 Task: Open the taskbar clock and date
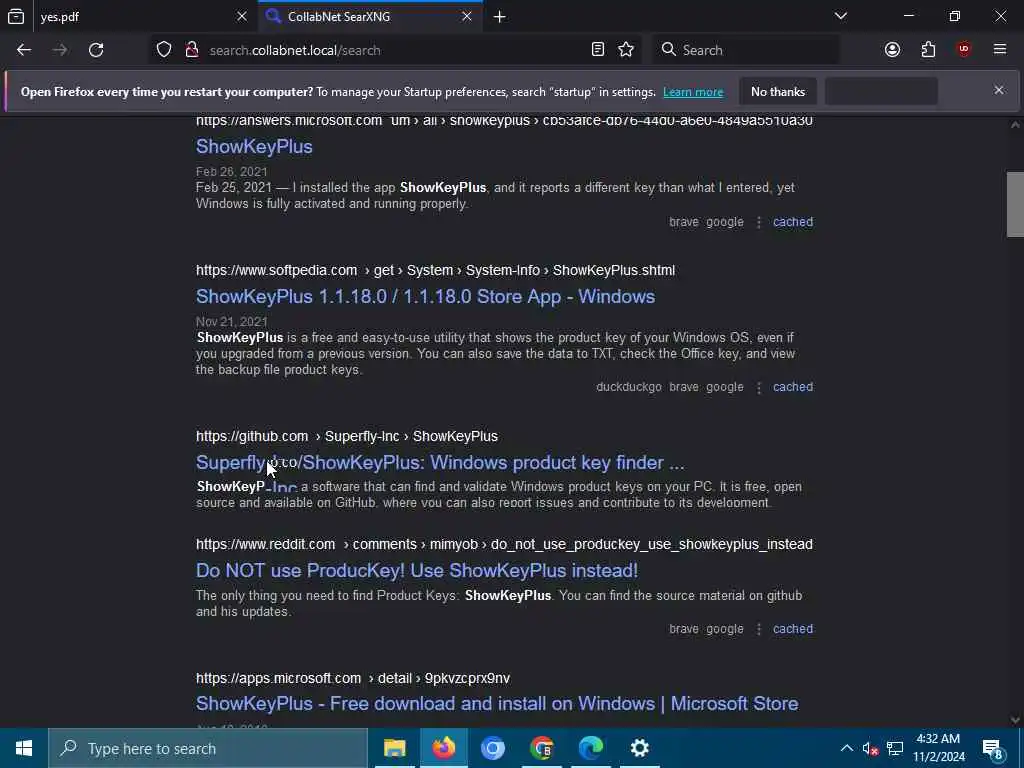[x=938, y=748]
